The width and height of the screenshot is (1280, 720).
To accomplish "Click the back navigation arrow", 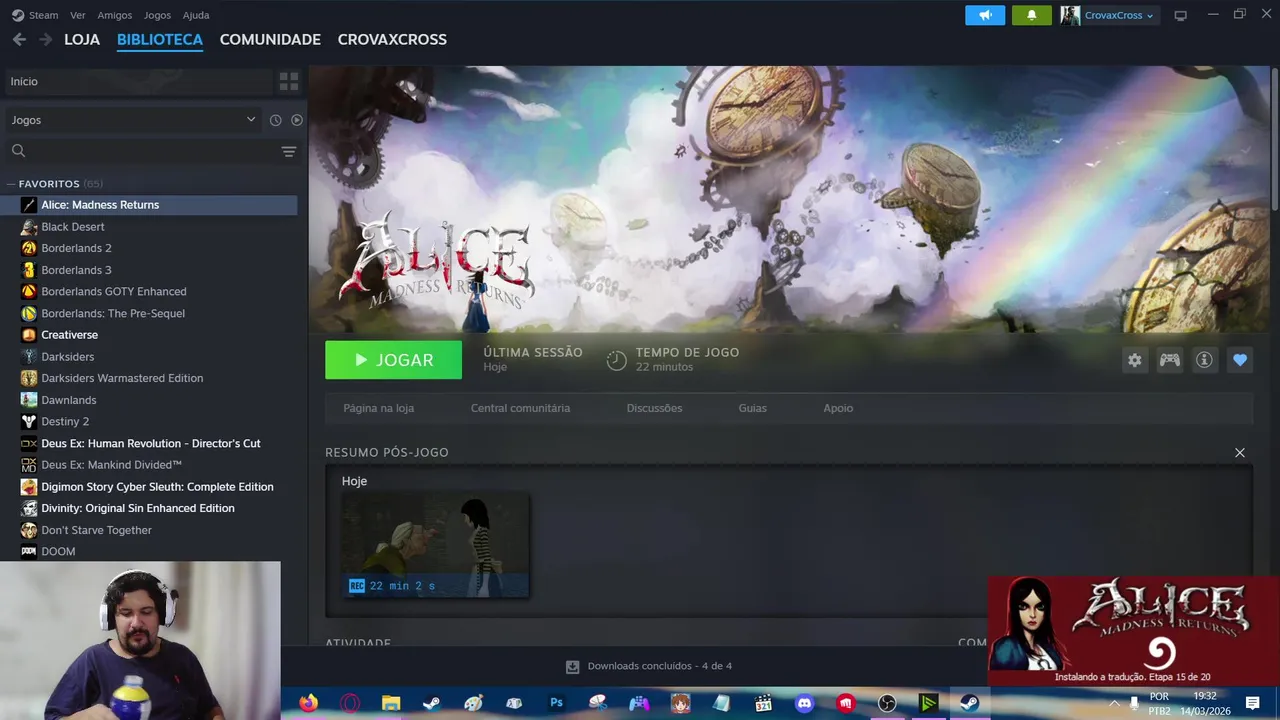I will [x=19, y=39].
